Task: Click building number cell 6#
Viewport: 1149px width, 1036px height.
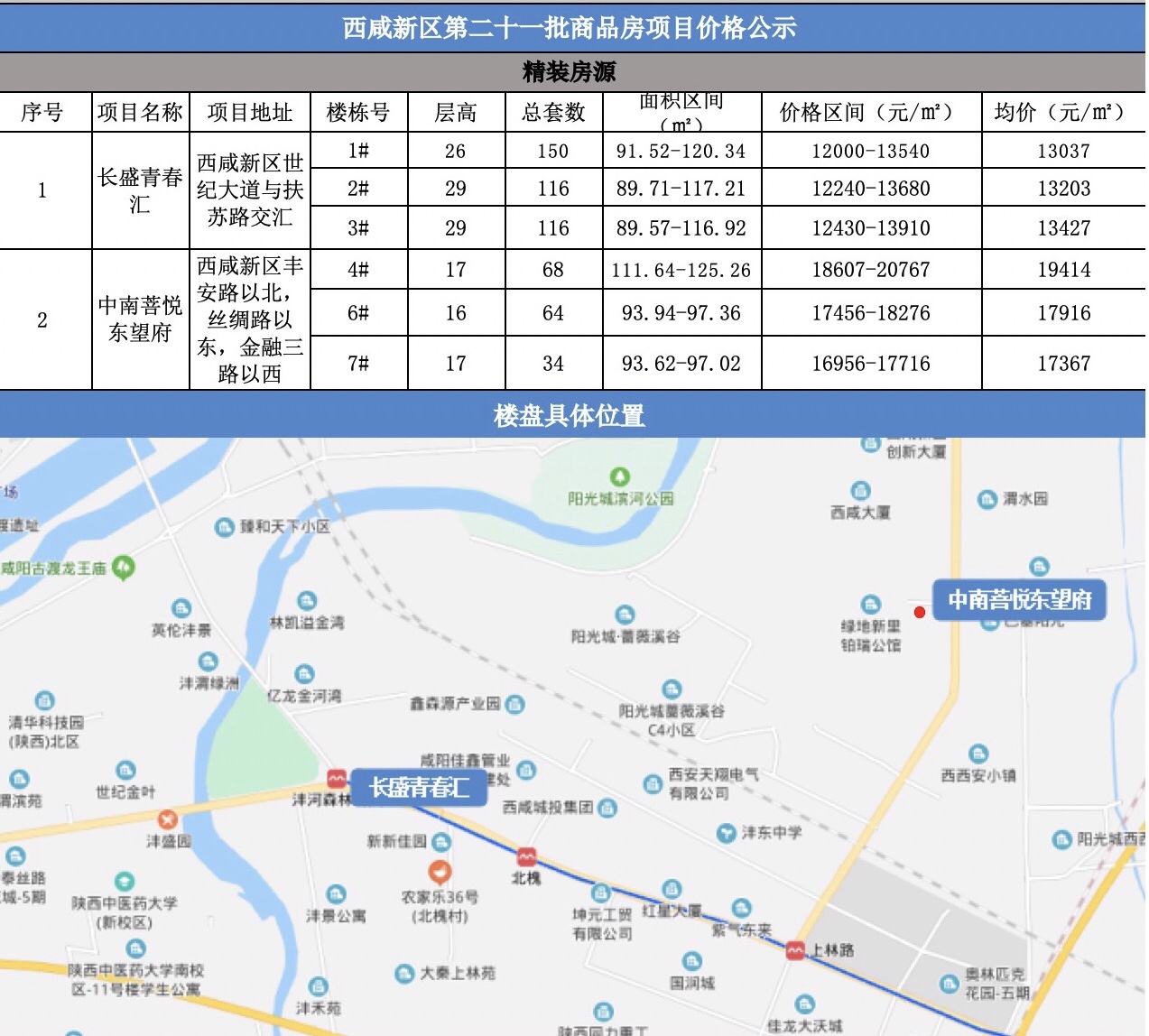Action: tap(359, 313)
